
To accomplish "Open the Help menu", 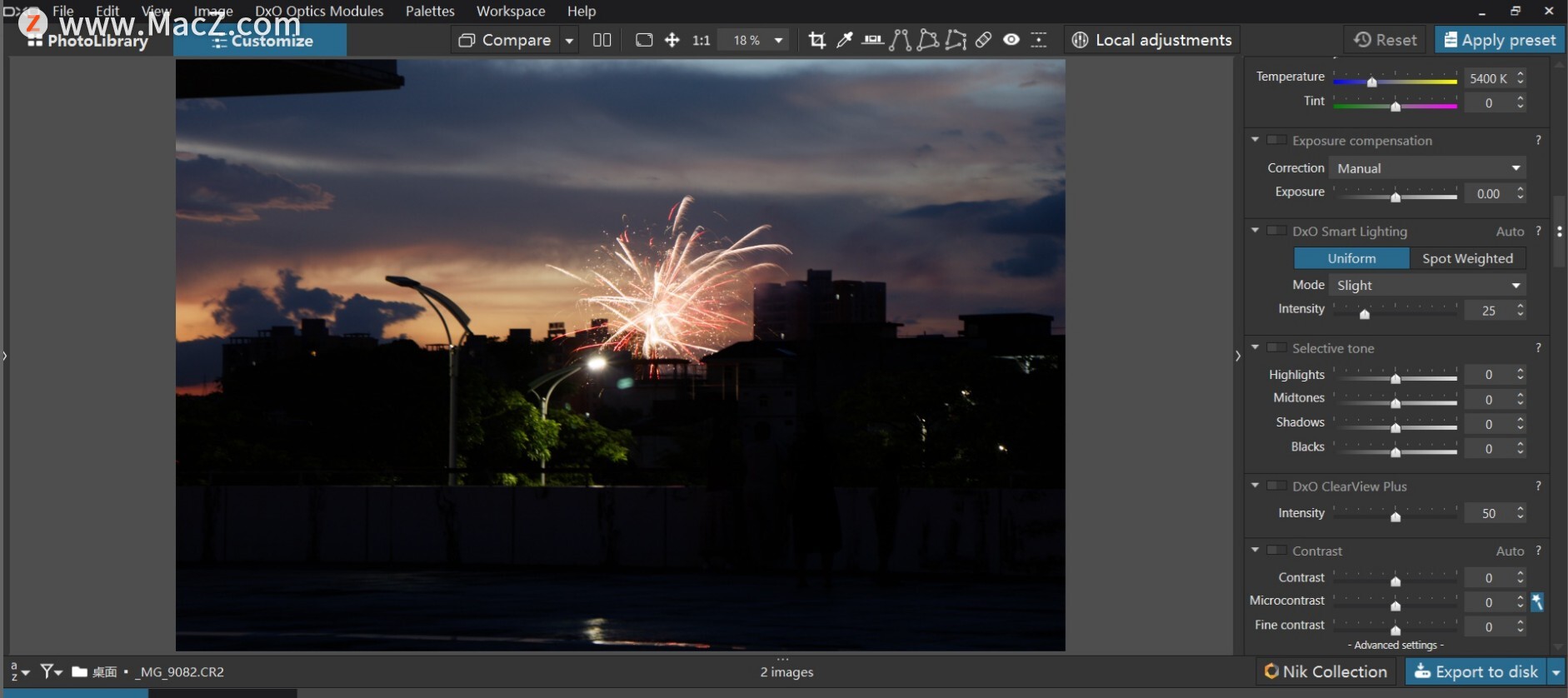I will [x=582, y=11].
